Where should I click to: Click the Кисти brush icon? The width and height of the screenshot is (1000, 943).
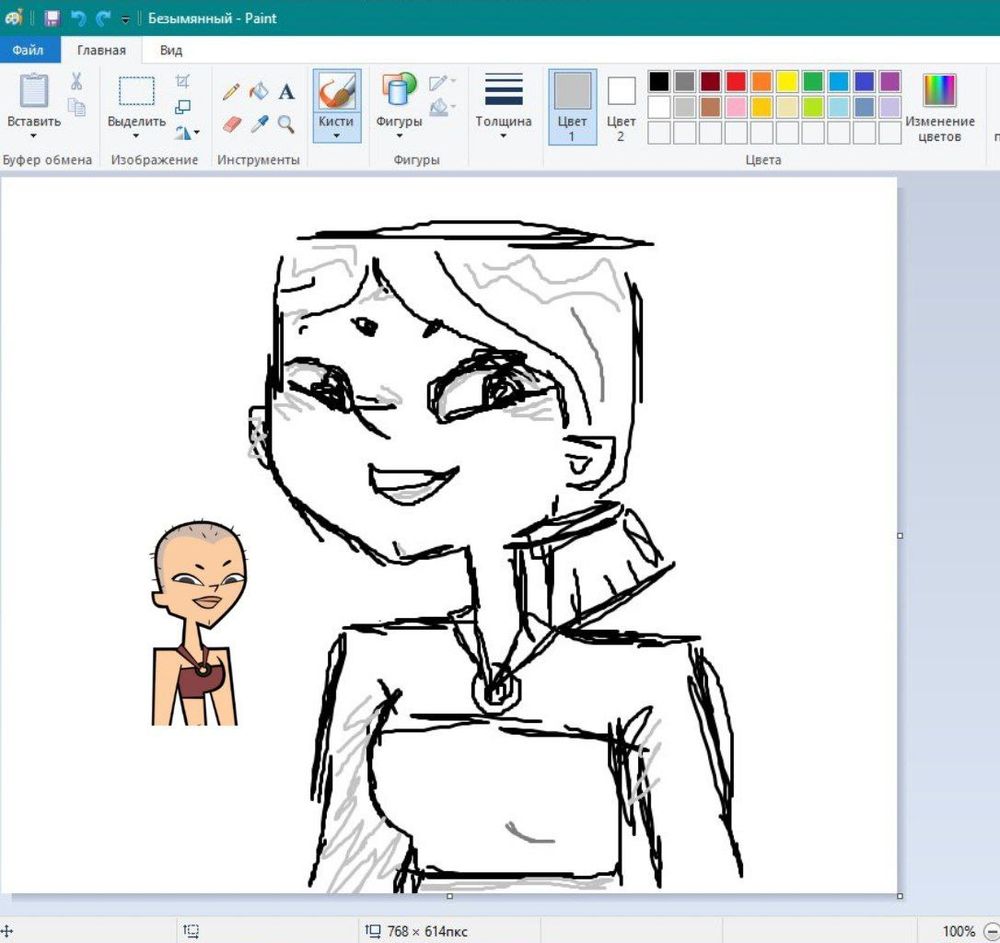coord(337,91)
